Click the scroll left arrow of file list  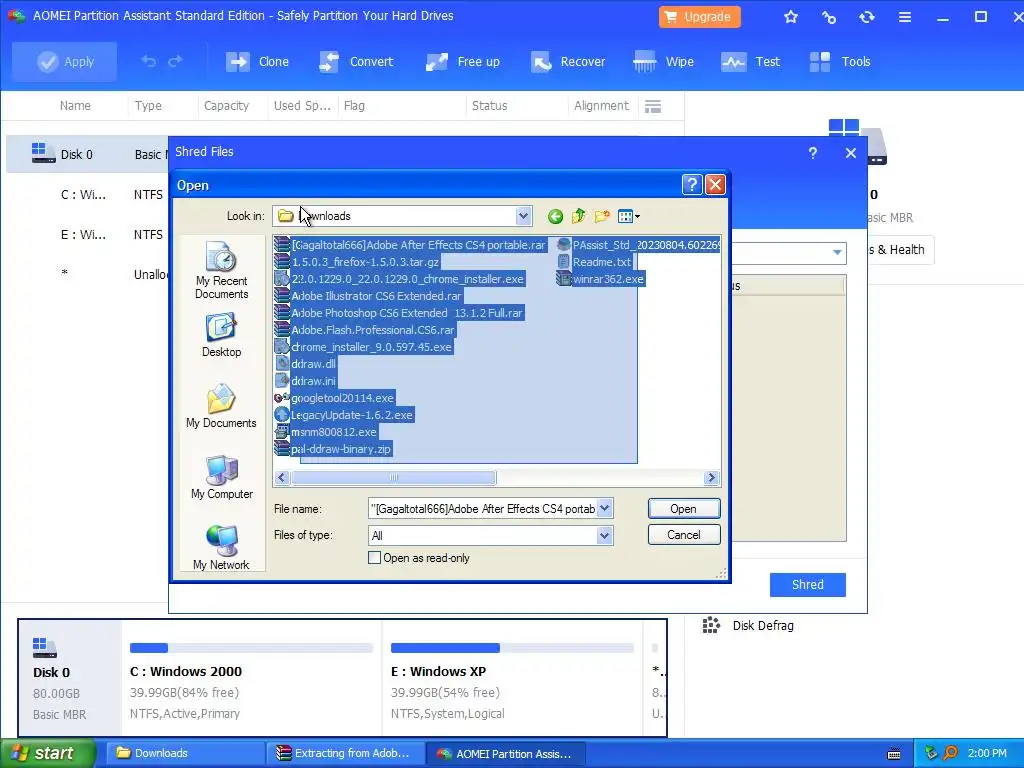pos(282,478)
